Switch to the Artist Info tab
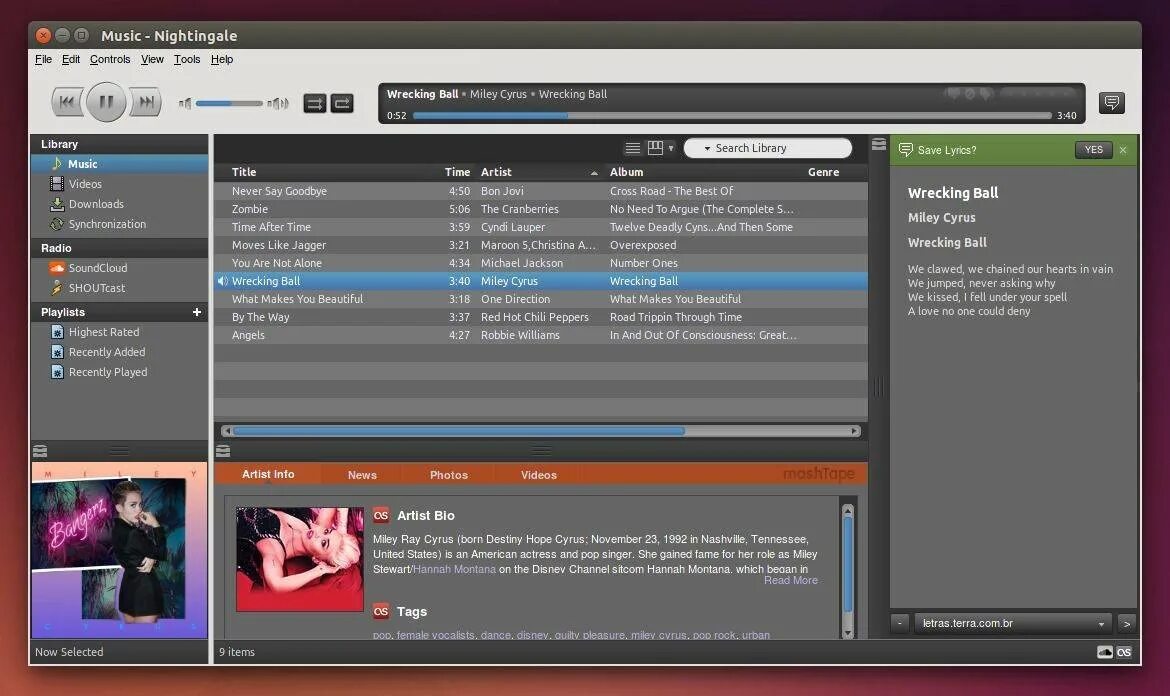Viewport: 1170px width, 696px height. (x=268, y=474)
